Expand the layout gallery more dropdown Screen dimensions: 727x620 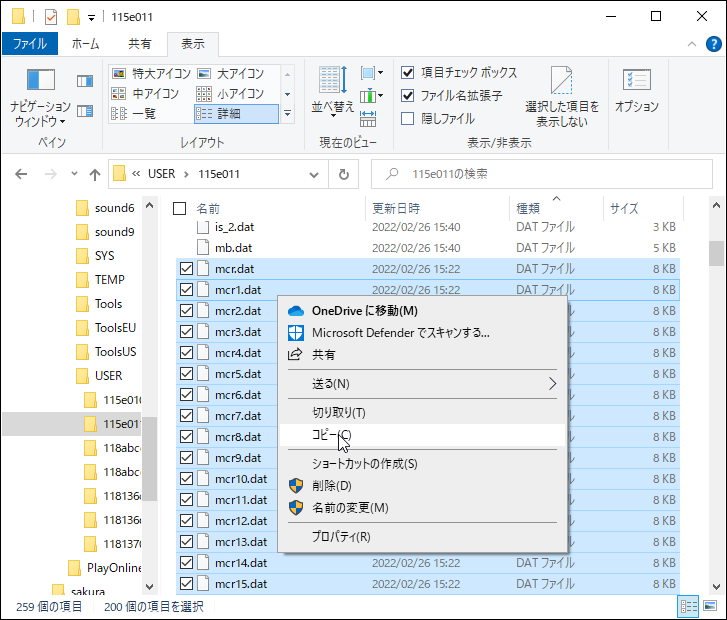(x=287, y=114)
